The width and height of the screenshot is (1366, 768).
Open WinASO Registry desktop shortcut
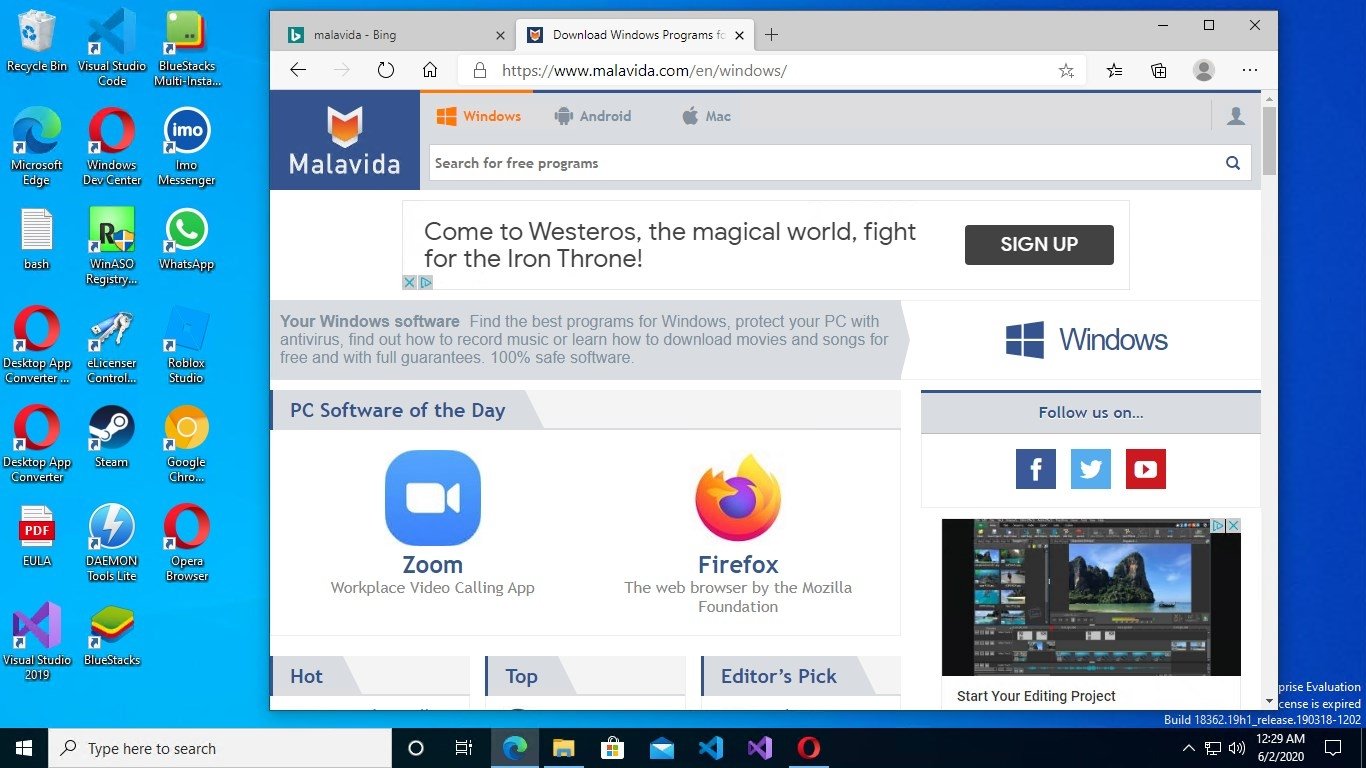click(x=112, y=245)
